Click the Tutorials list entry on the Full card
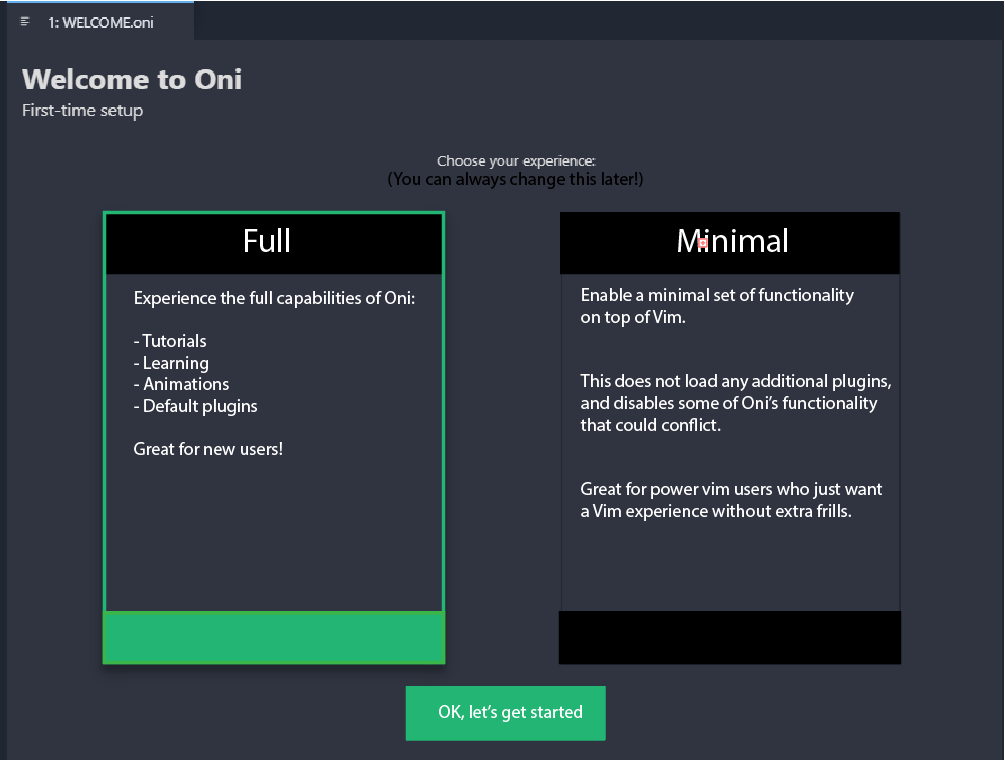 coord(170,341)
